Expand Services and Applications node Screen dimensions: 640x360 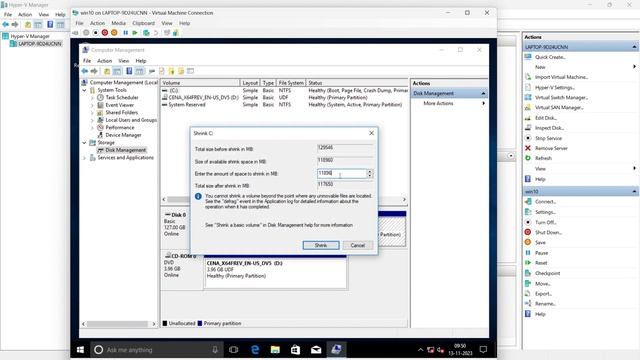(x=84, y=158)
